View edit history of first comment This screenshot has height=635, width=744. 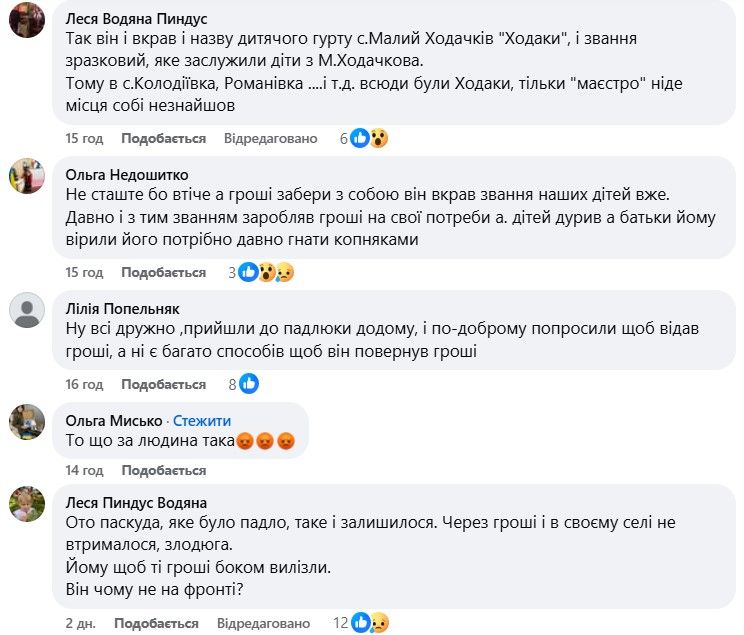pos(270,139)
